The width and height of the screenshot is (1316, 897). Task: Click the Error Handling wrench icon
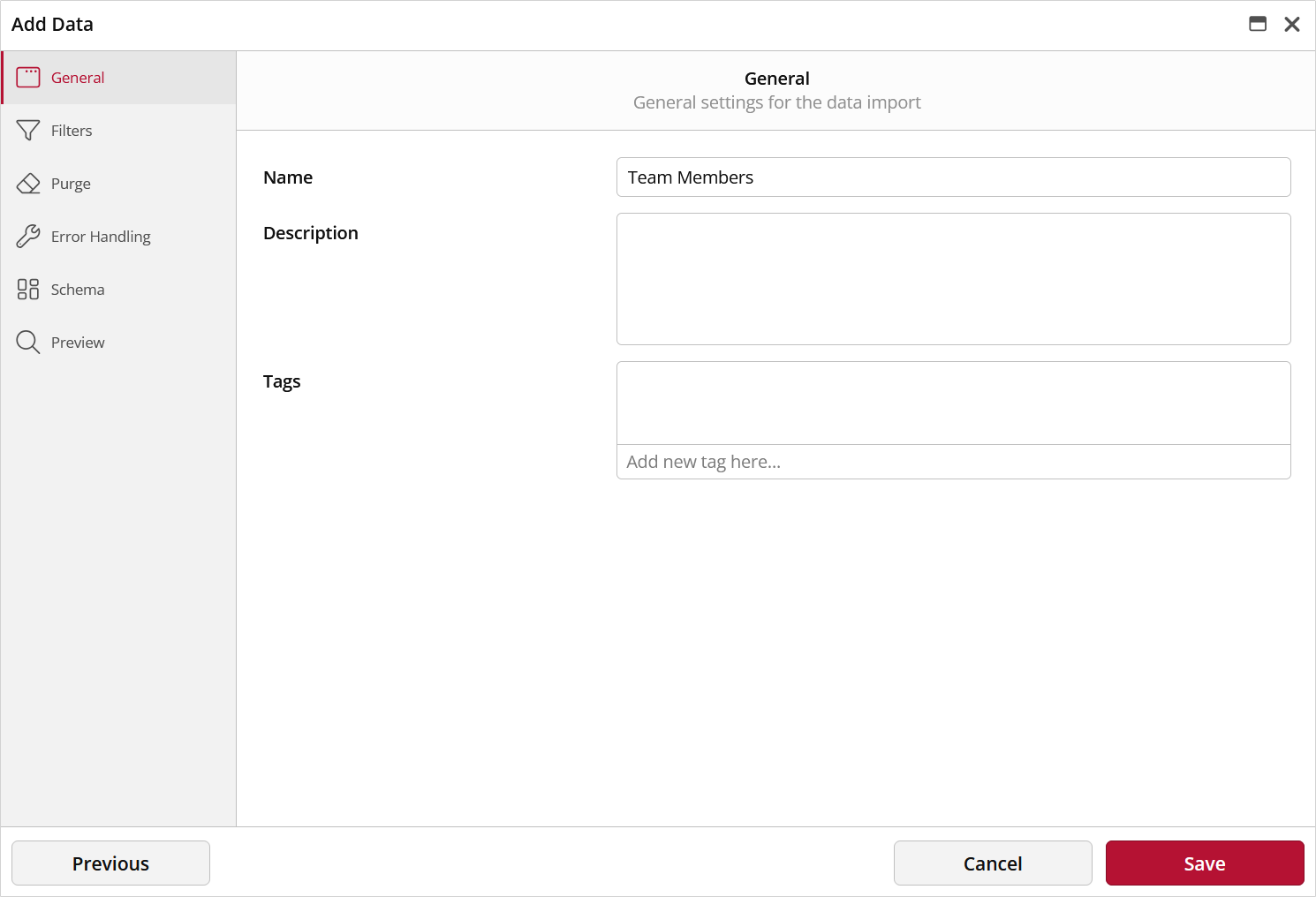click(x=28, y=237)
